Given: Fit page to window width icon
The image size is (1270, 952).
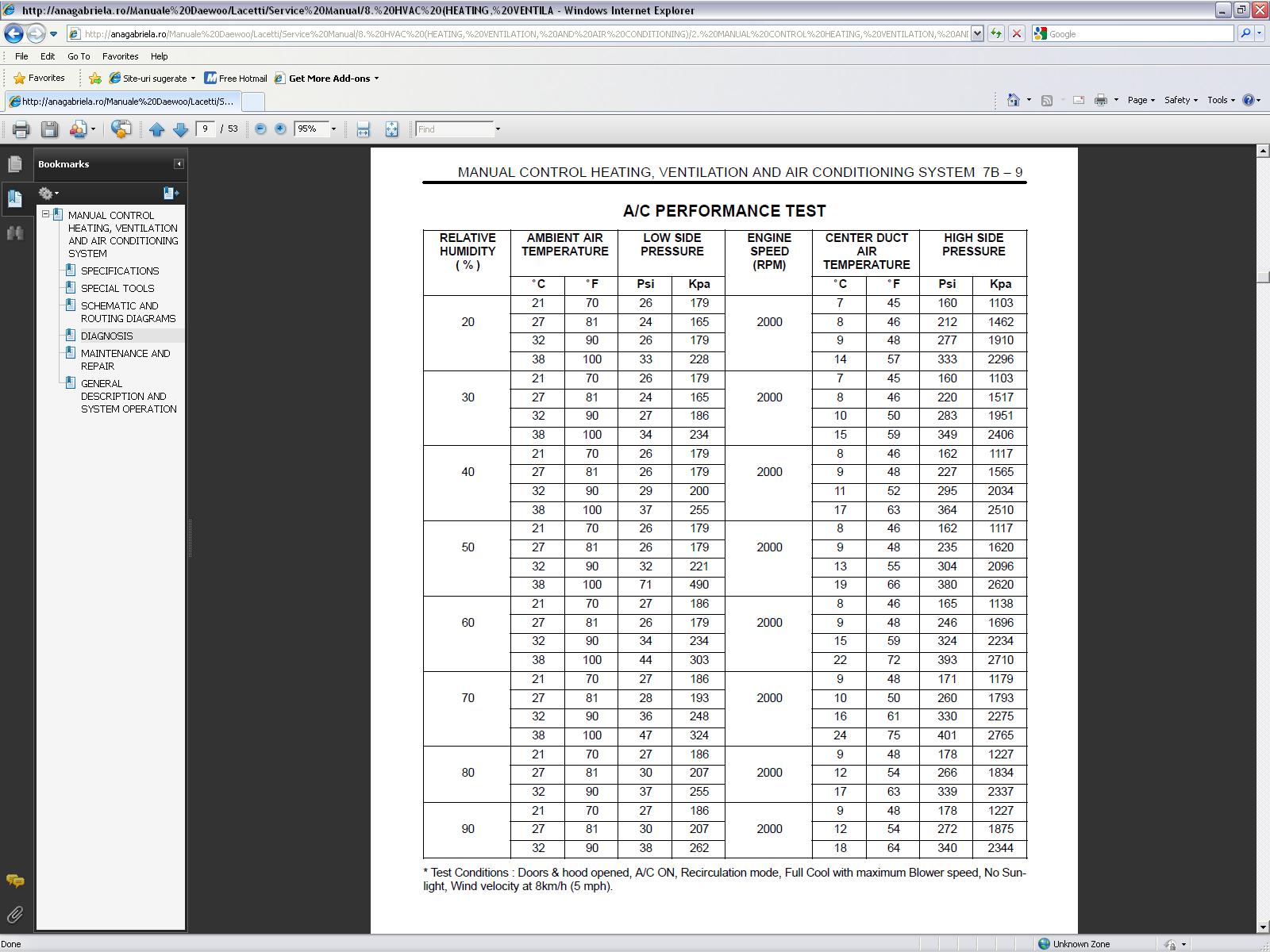Looking at the screenshot, I should pos(363,129).
